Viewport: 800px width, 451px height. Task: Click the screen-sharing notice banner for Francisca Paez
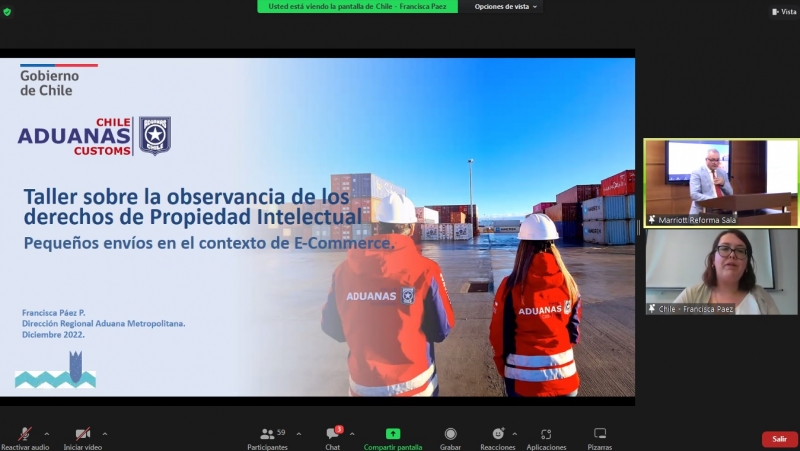click(357, 7)
